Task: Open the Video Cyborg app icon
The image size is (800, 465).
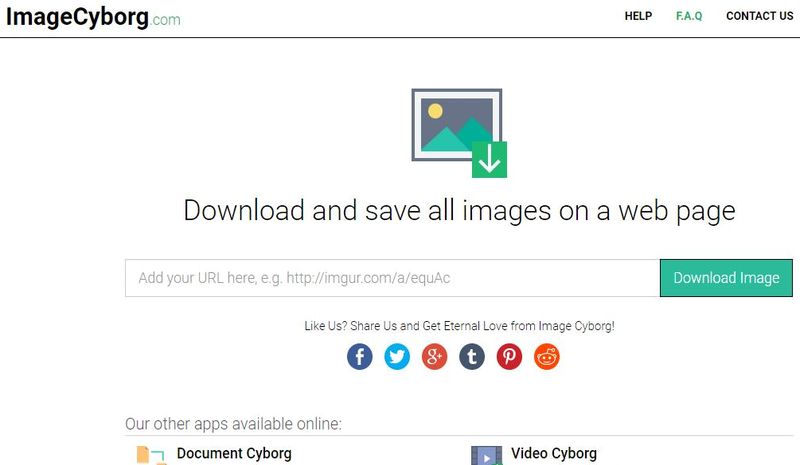Action: click(487, 455)
